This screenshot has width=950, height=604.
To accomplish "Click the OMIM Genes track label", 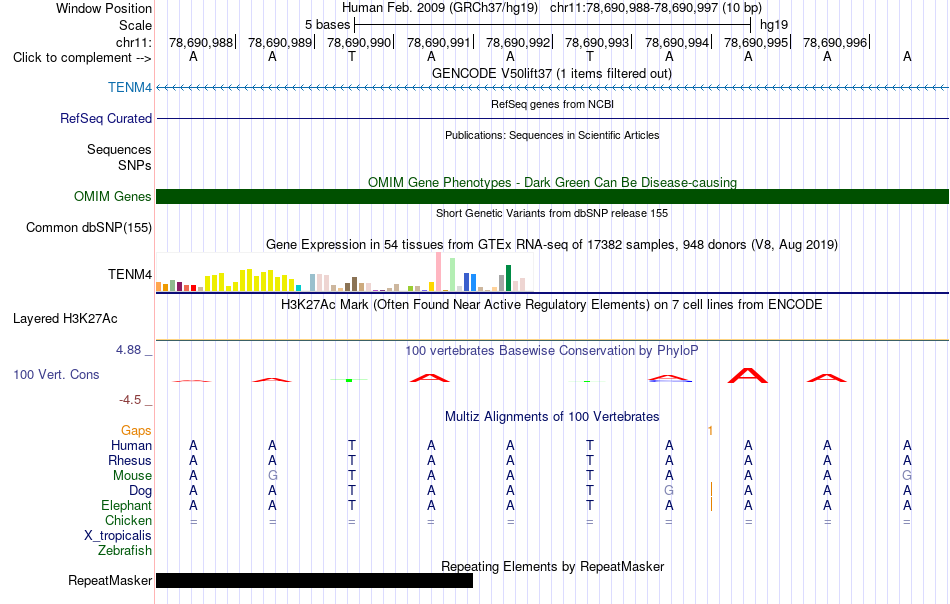I will [x=112, y=196].
